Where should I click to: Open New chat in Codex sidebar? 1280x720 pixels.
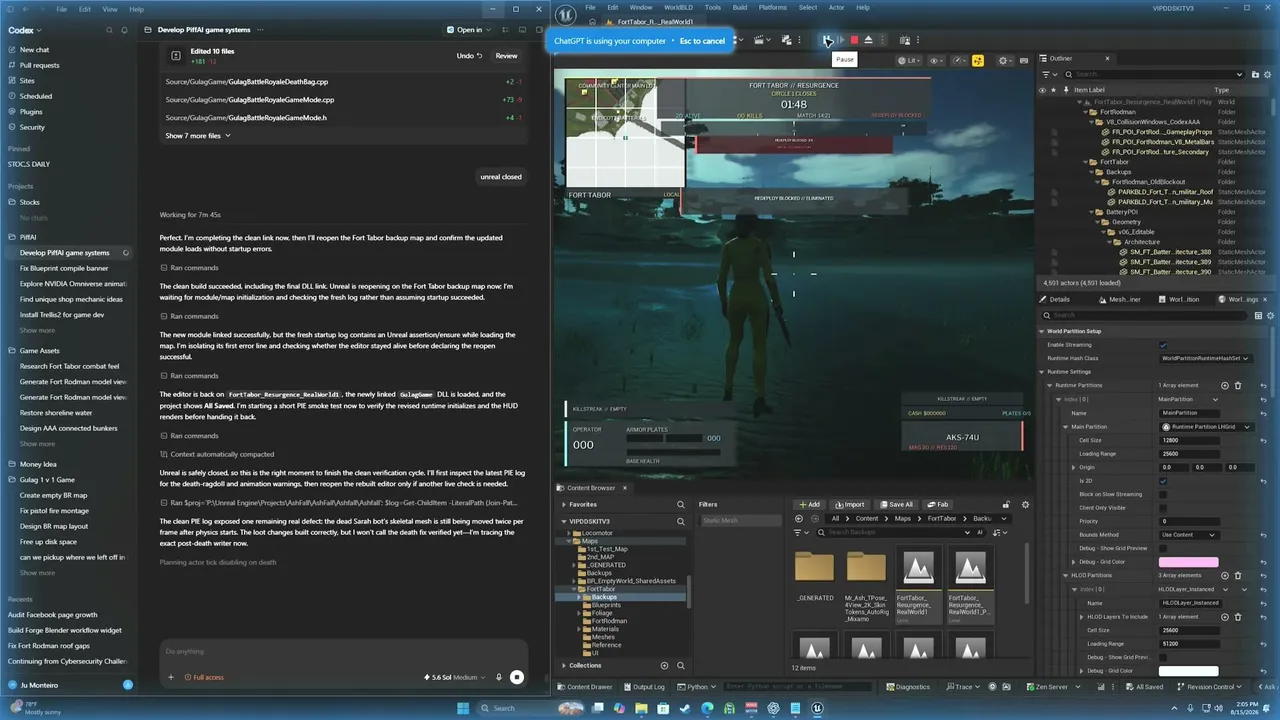tap(34, 49)
